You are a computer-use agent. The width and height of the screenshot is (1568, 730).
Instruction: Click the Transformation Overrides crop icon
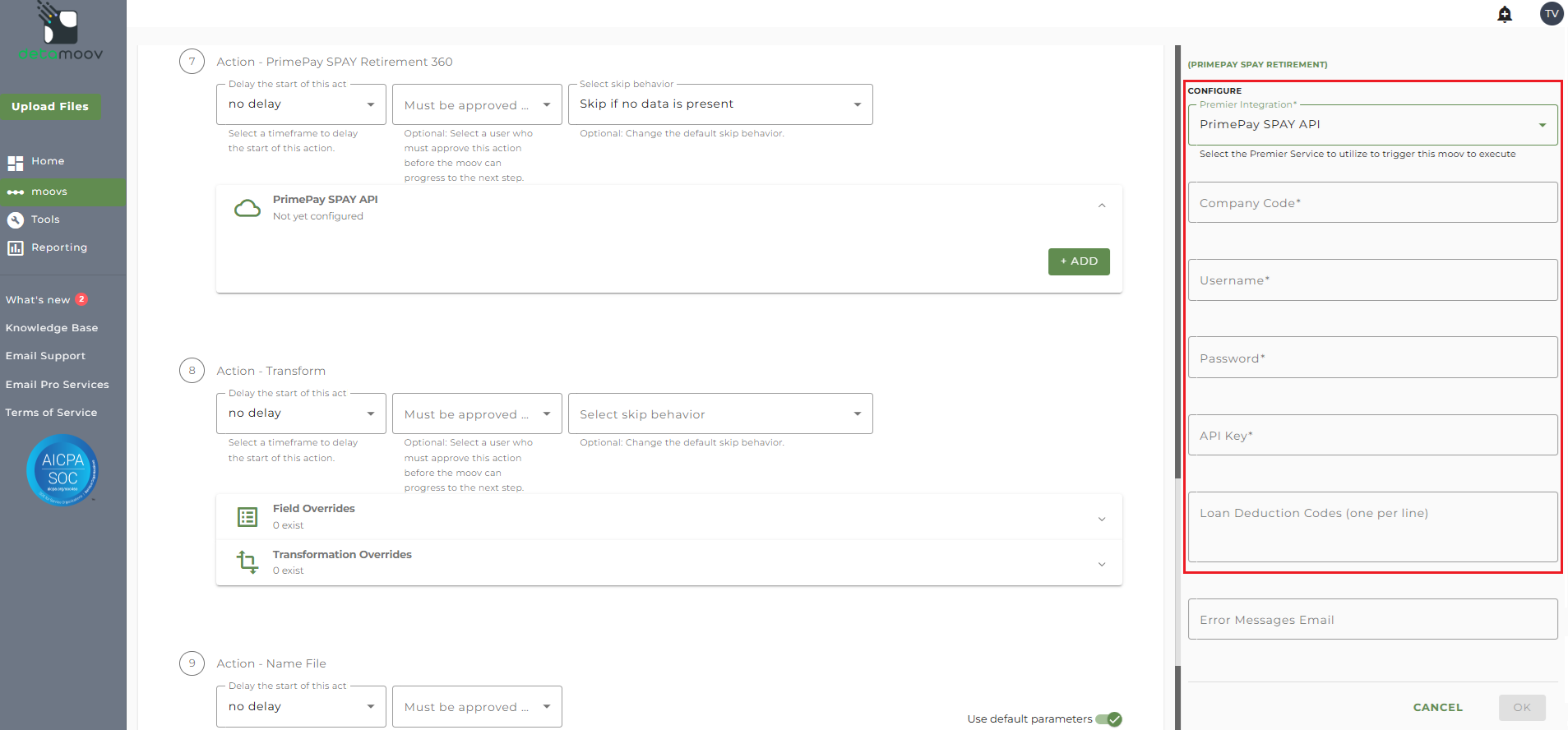[247, 562]
